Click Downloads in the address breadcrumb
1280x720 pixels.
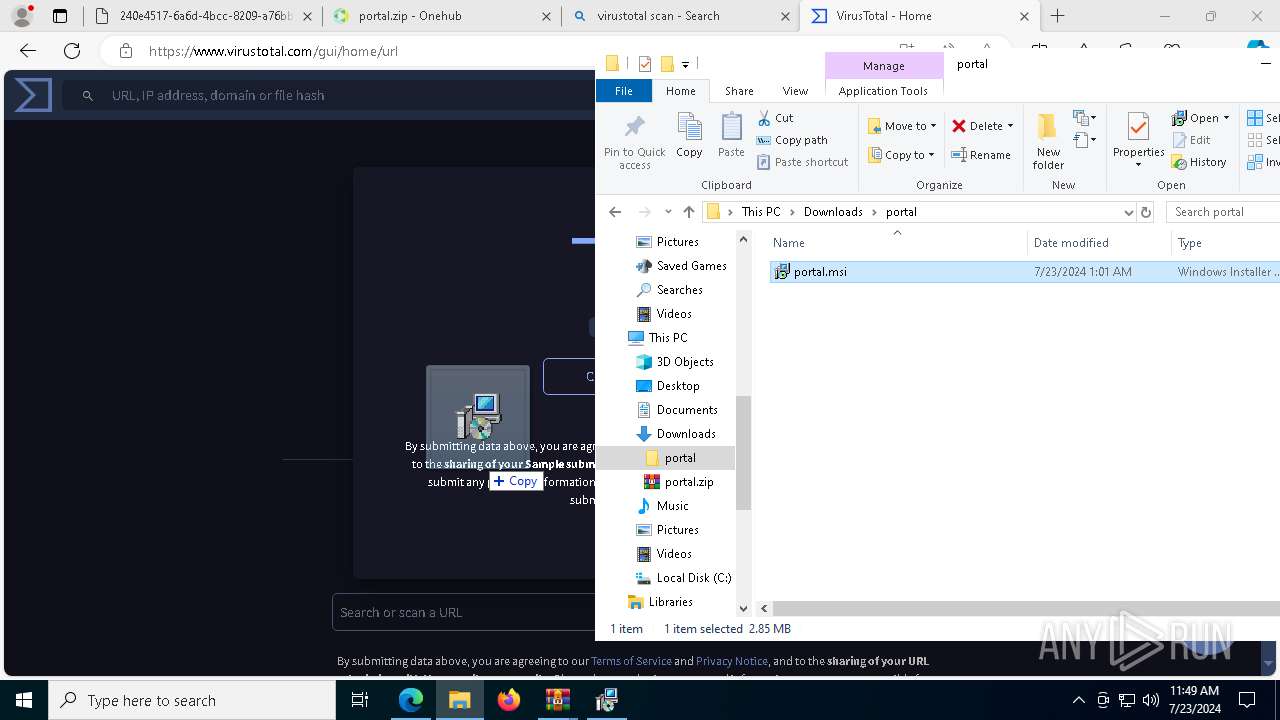(x=833, y=212)
